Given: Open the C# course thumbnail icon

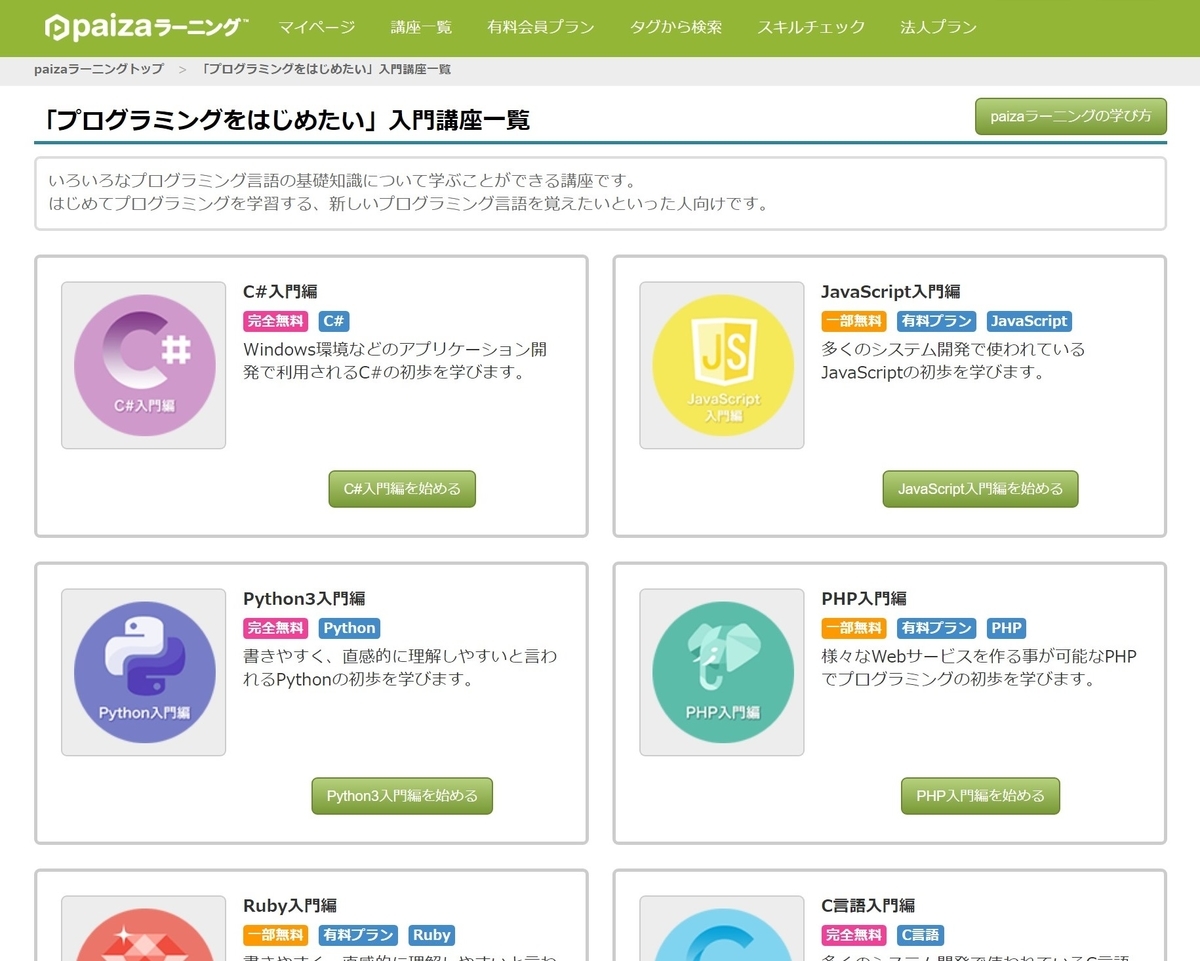Looking at the screenshot, I should [144, 365].
